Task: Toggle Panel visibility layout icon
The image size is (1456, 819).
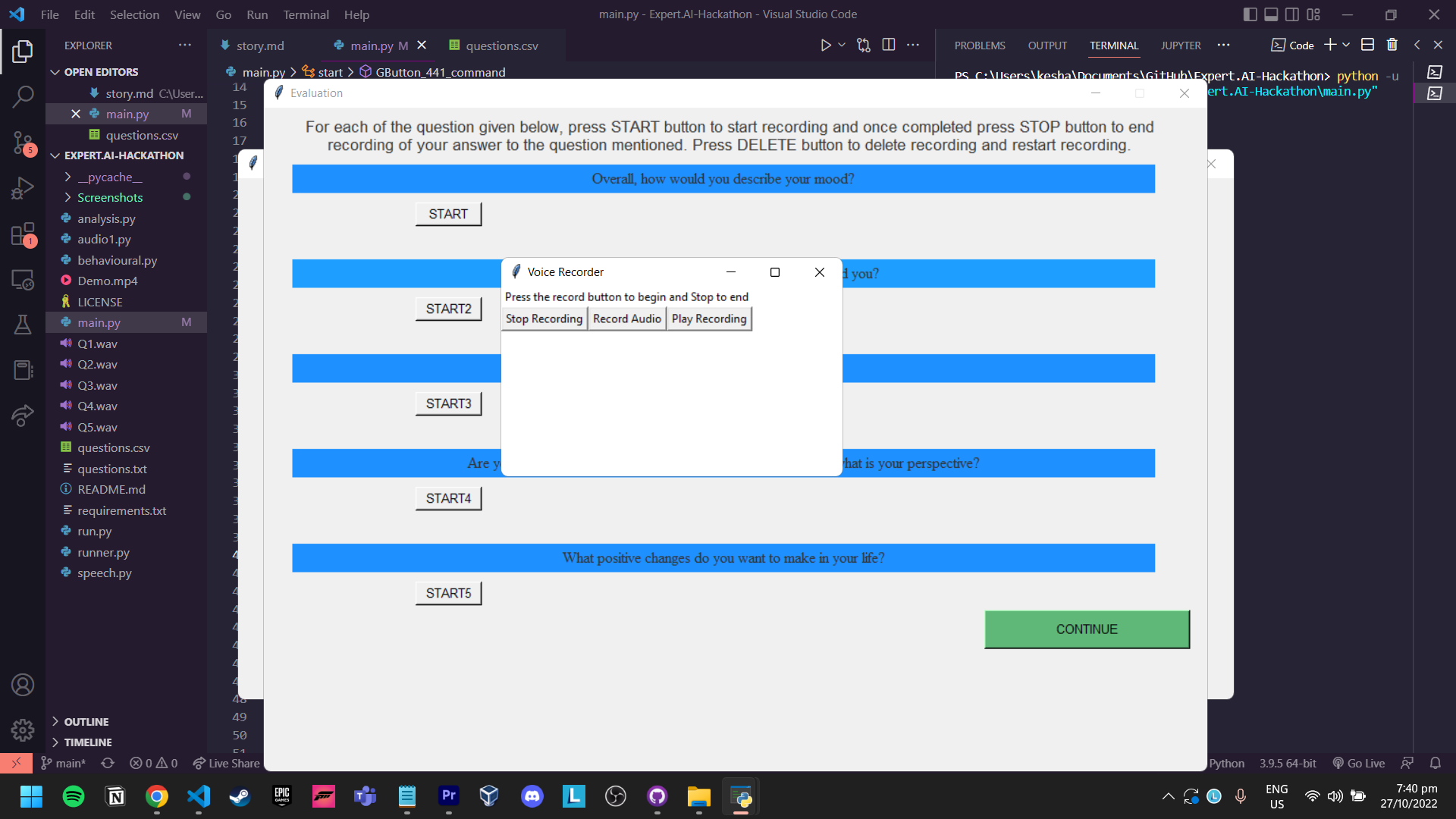Action: coord(1272,14)
